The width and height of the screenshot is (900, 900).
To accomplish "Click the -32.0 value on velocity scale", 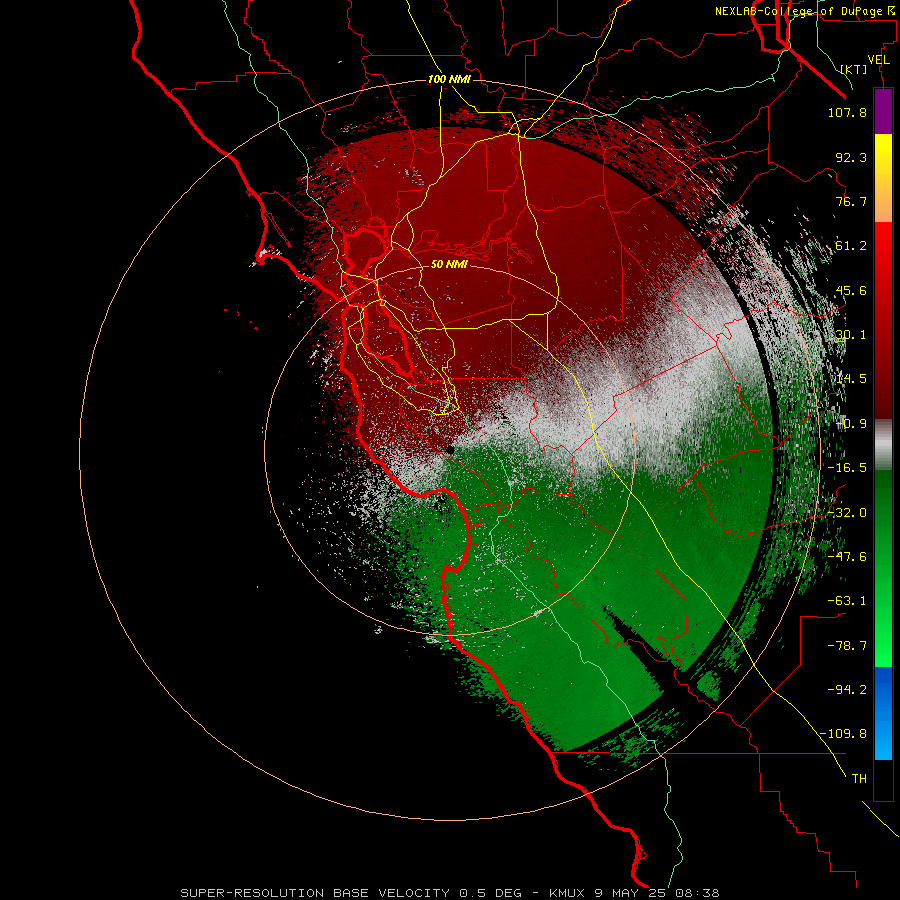I will (847, 513).
